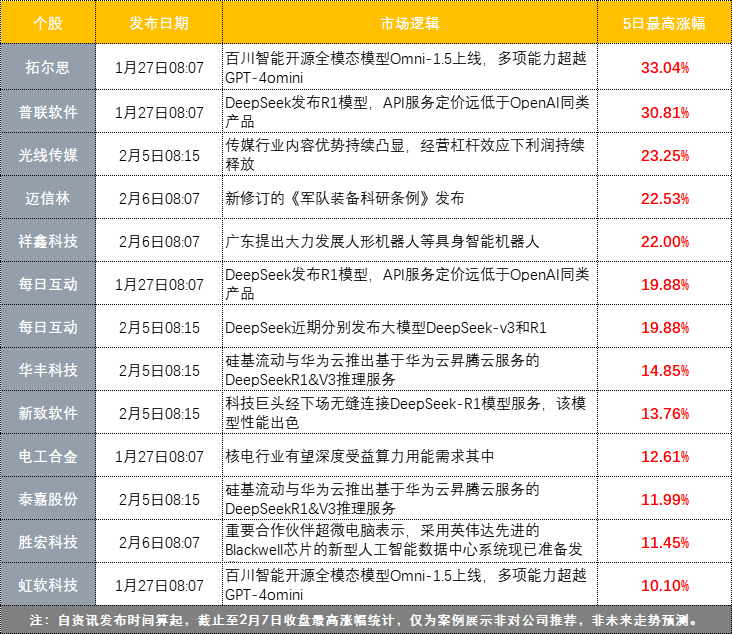Click the 5日最高涨幅 column header
Screen dimensions: 732x634
click(x=664, y=23)
